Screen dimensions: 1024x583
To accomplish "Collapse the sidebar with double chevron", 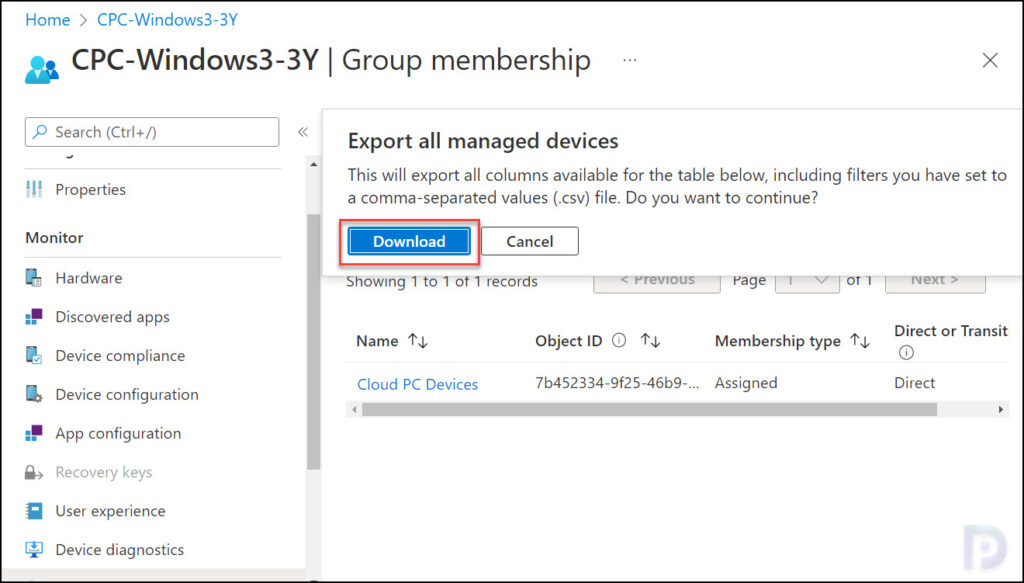I will [303, 132].
